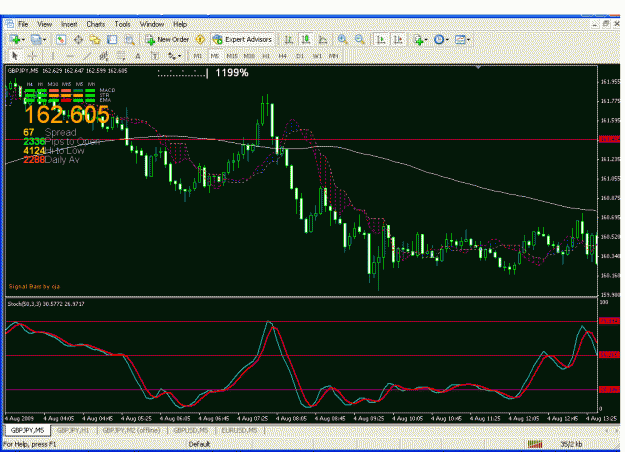The width and height of the screenshot is (625, 452).
Task: Switch to Line Chart mode
Action: click(323, 39)
